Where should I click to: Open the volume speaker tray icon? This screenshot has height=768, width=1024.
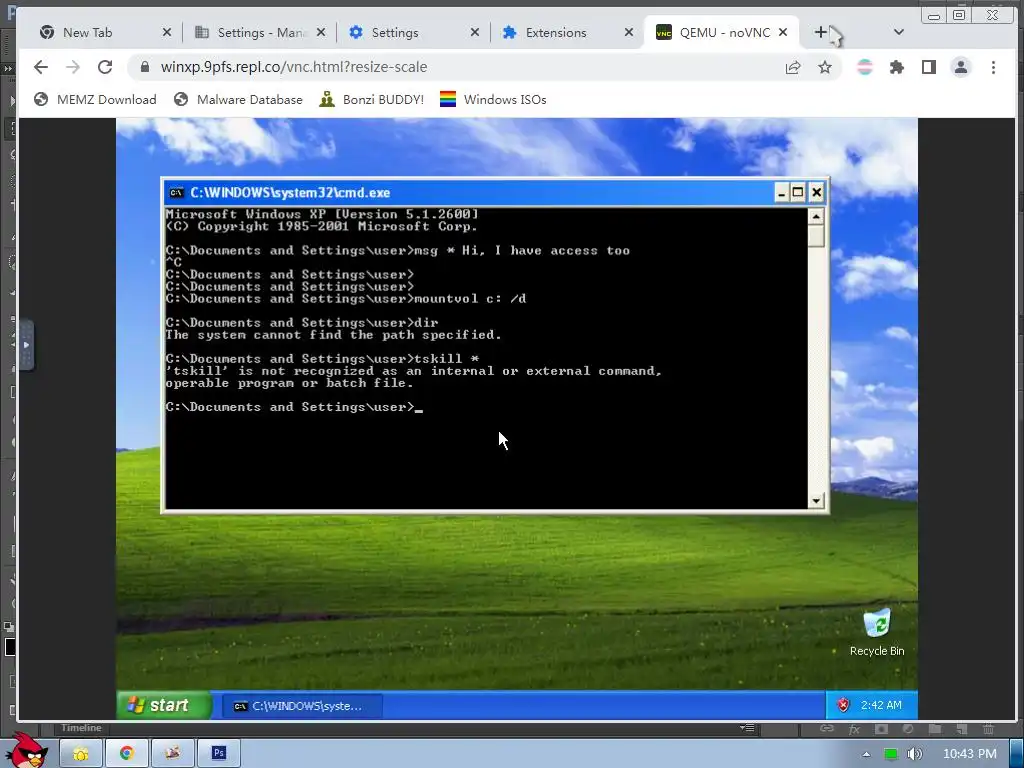(914, 754)
